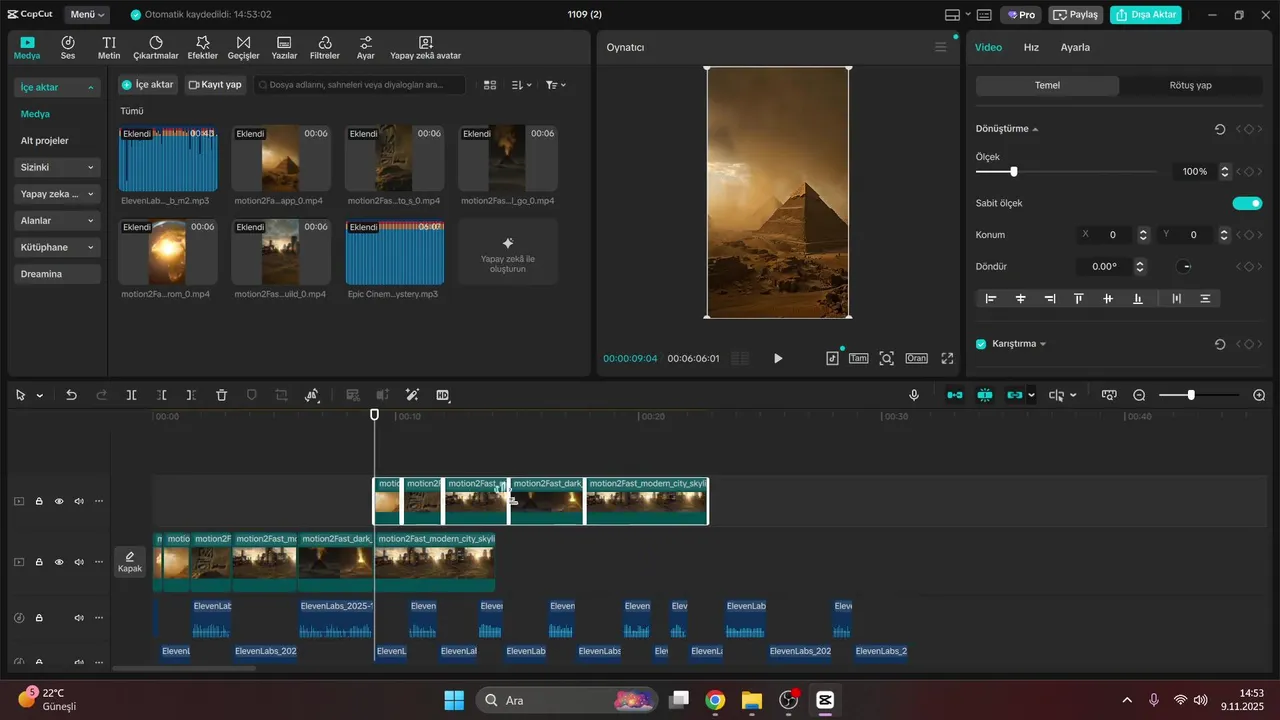Expand the Sizinki sidebar section
This screenshot has height=720, width=1280.
pos(58,167)
